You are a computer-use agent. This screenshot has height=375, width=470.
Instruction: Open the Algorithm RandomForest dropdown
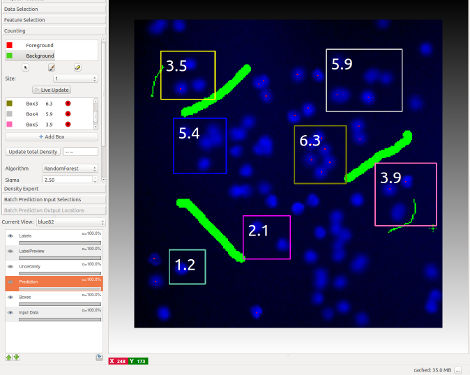(x=70, y=168)
